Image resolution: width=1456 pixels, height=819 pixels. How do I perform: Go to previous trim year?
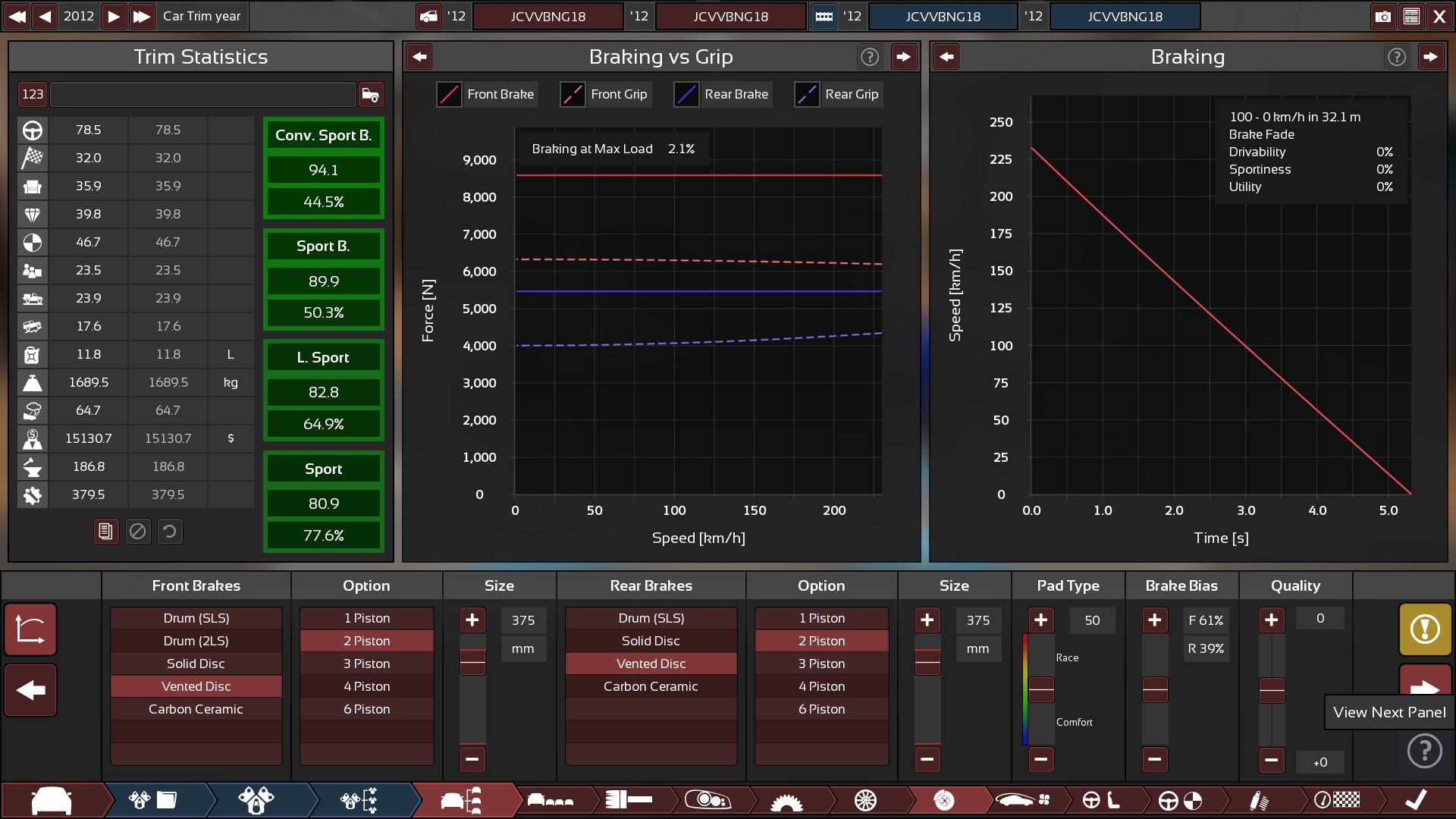coord(45,16)
